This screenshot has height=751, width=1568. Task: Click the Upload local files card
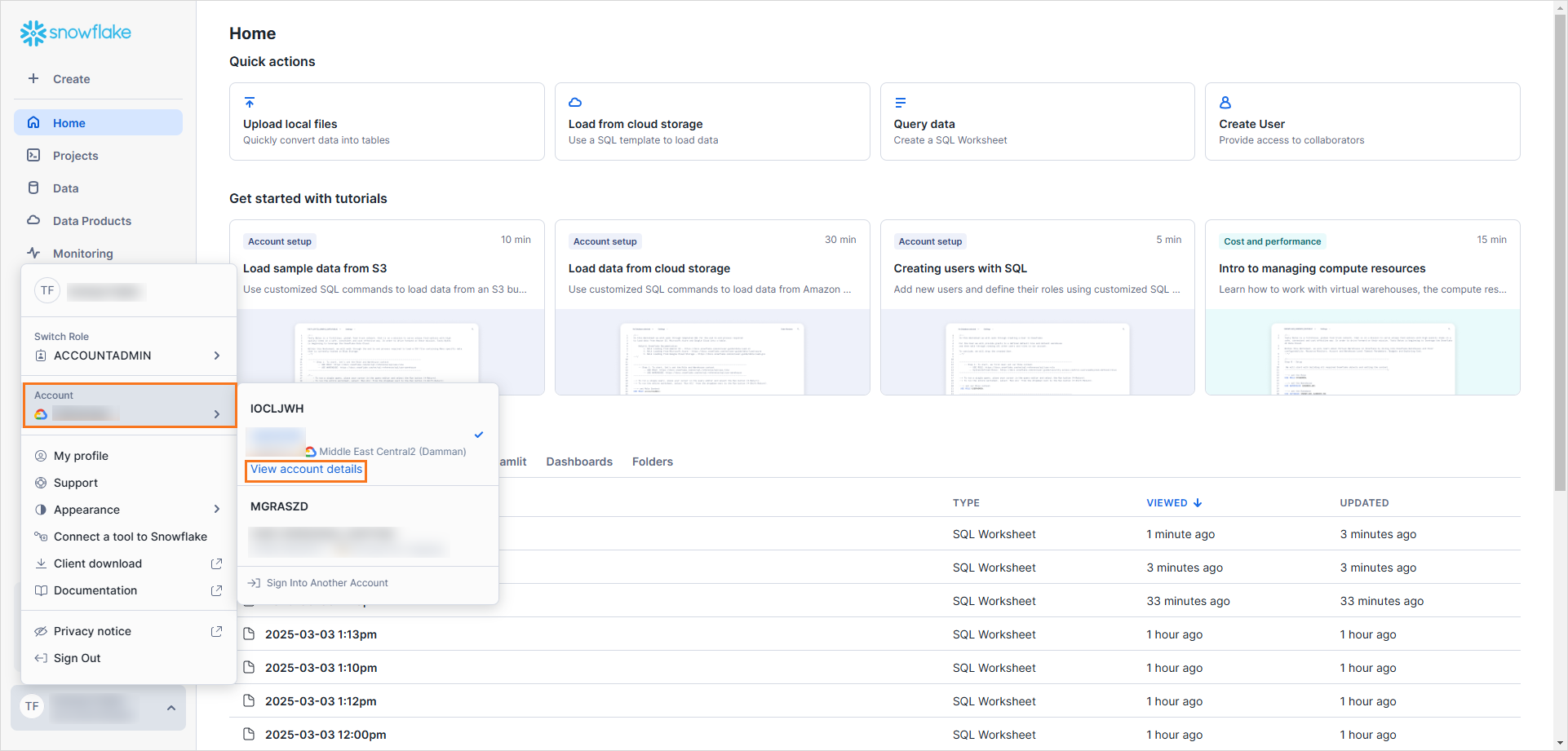pos(387,121)
